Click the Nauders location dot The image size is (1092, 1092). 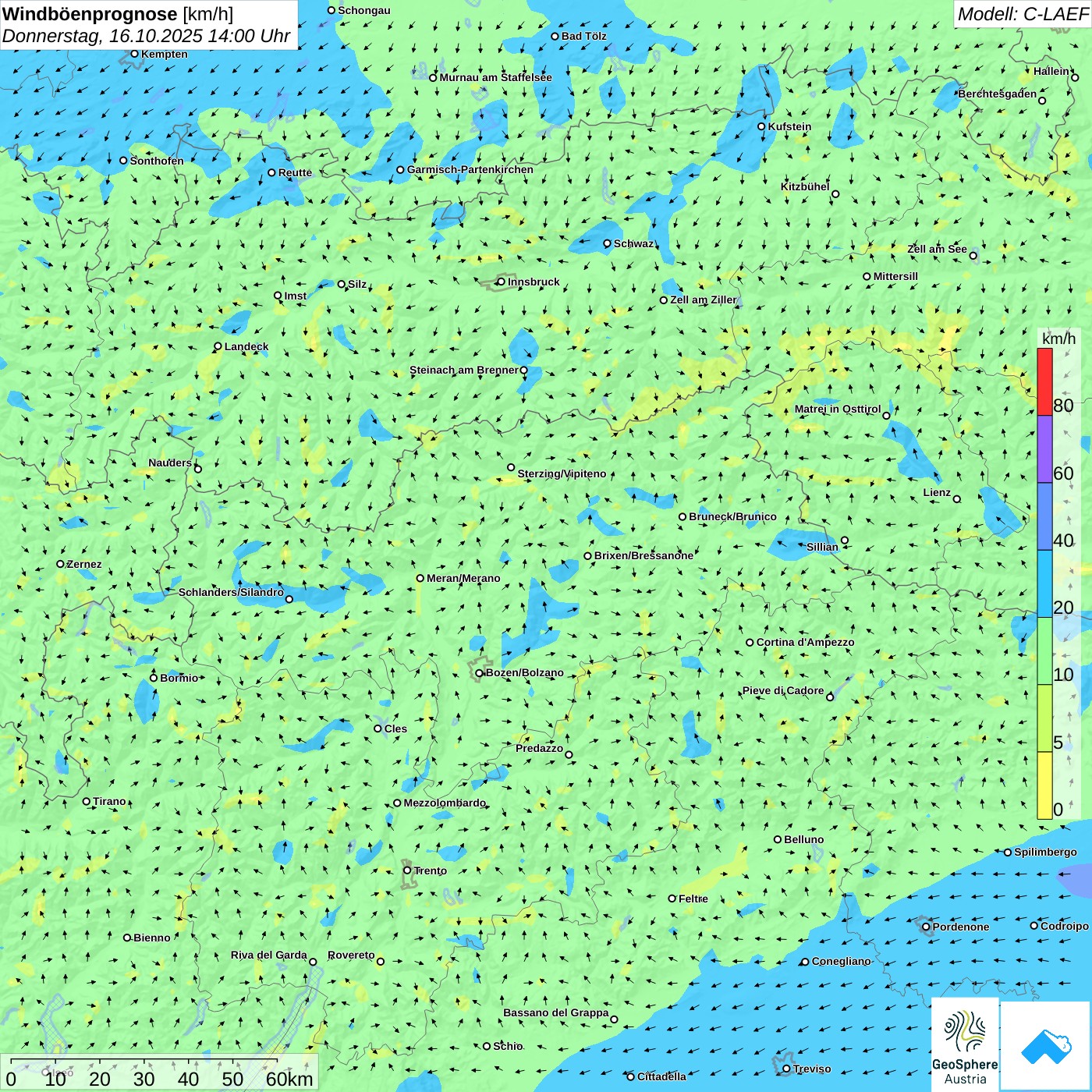coord(198,469)
